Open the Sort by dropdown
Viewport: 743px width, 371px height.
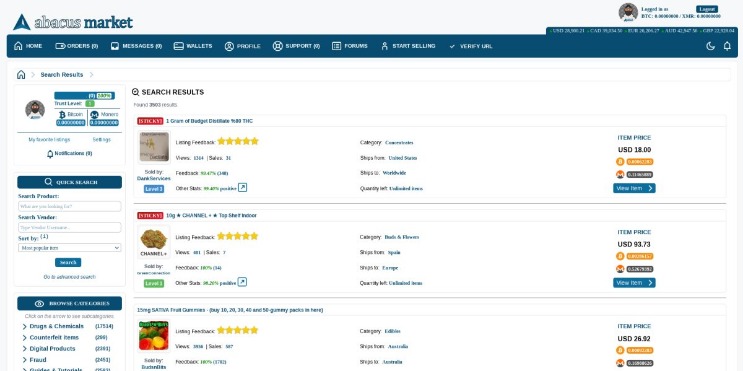(x=70, y=248)
